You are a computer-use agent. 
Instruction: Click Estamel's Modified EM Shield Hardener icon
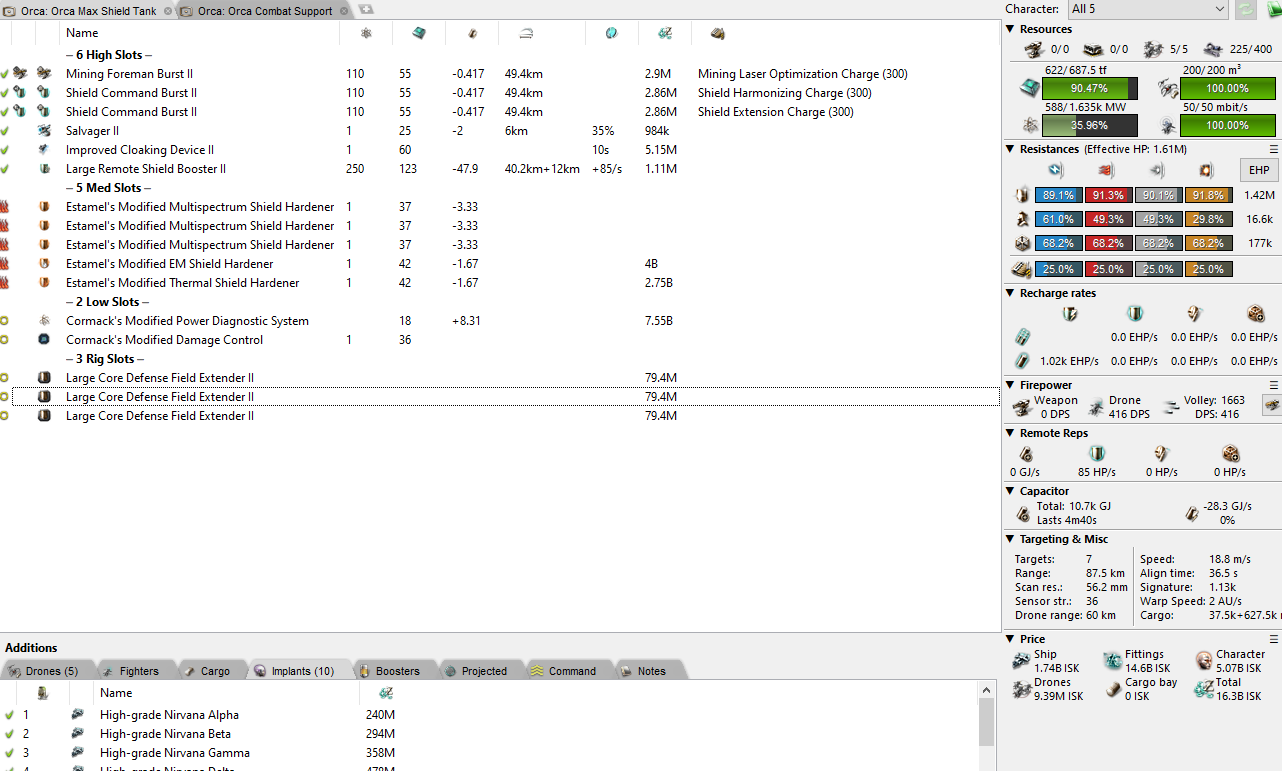pyautogui.click(x=44, y=264)
